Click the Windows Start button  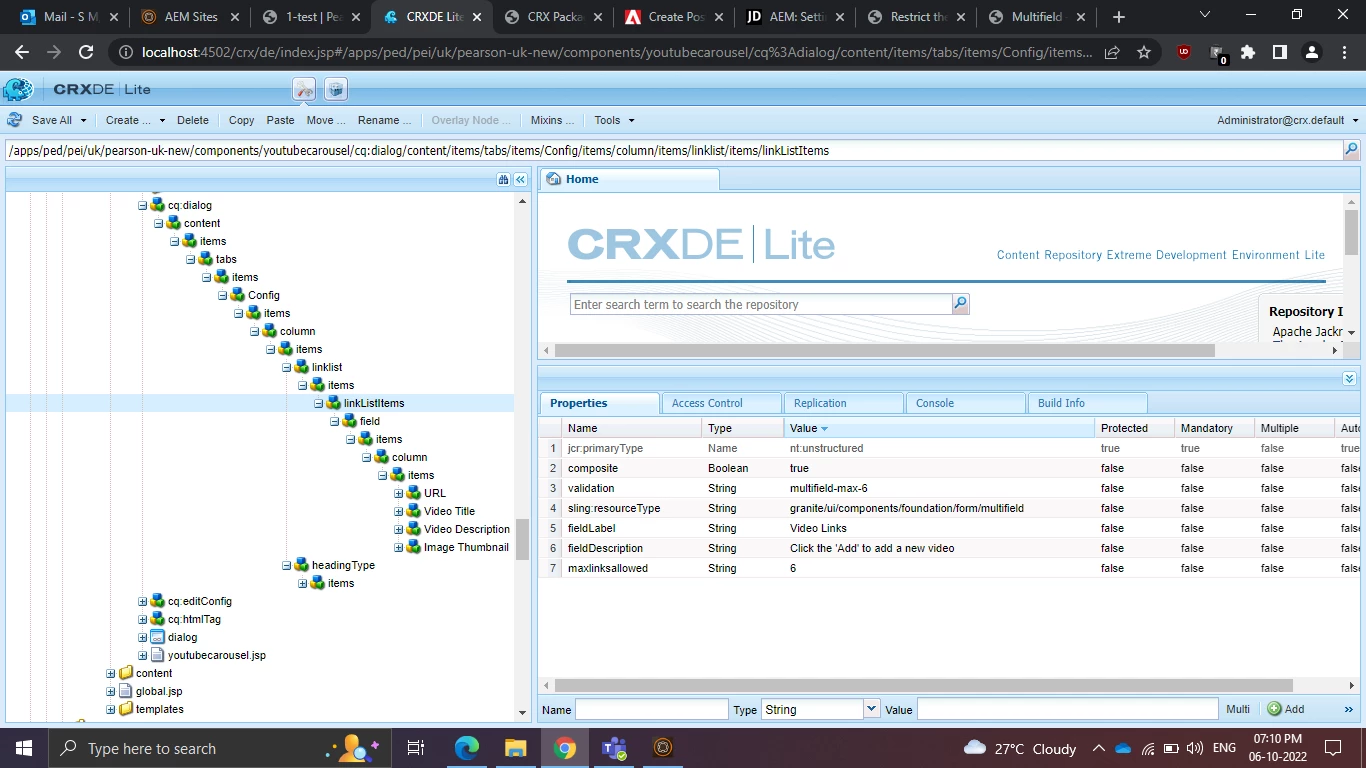[x=24, y=748]
